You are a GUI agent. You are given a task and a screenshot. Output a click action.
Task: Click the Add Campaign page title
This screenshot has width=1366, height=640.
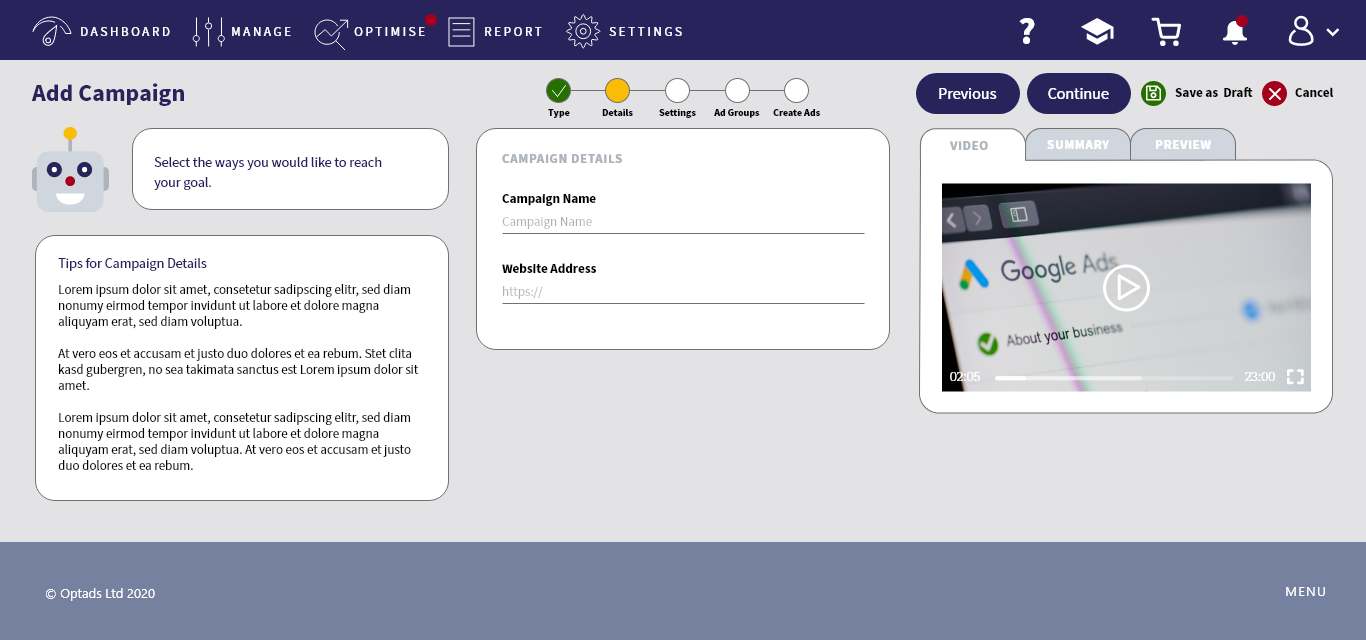[108, 93]
